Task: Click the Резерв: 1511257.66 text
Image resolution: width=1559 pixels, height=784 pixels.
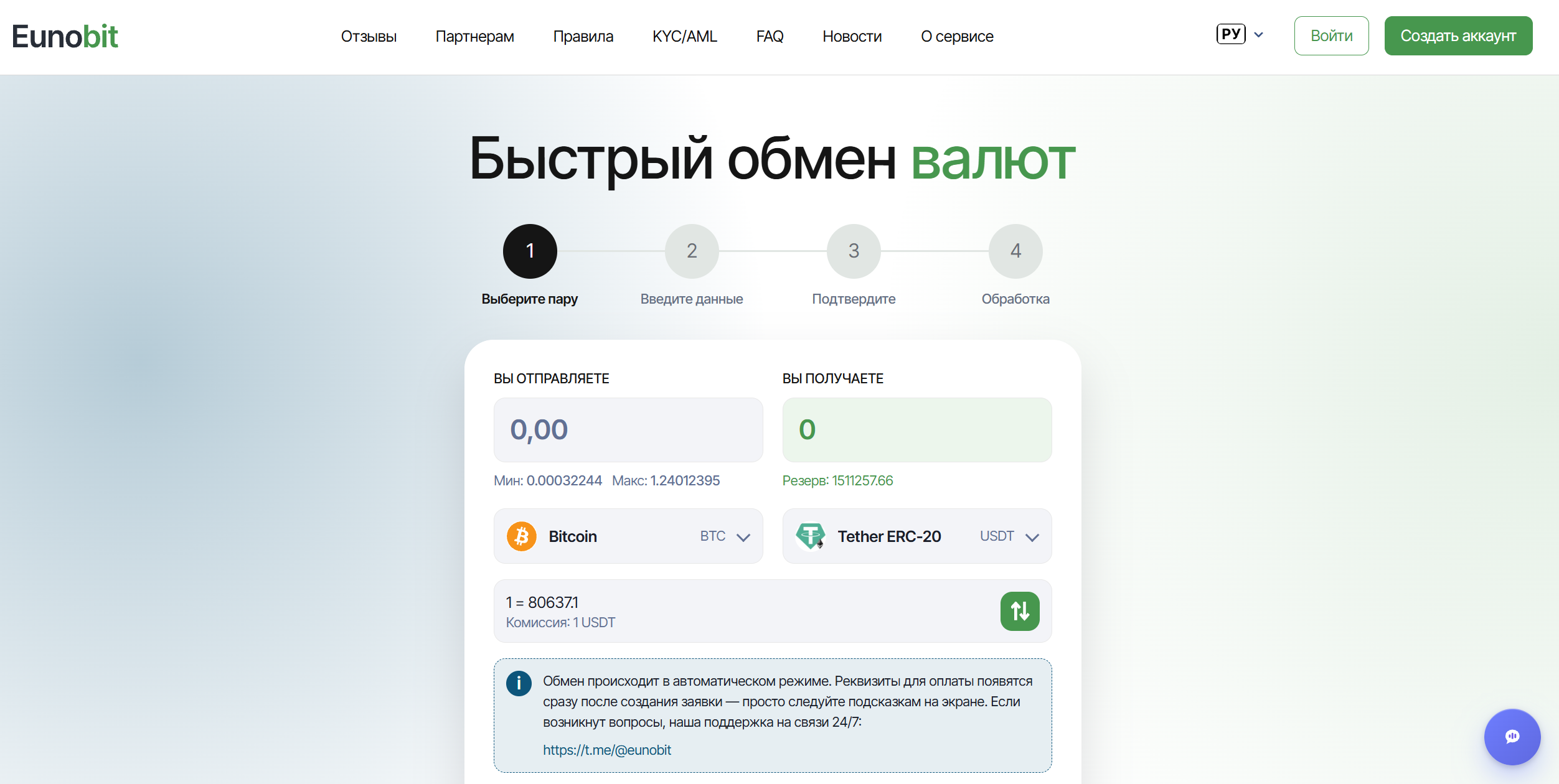Action: point(837,480)
